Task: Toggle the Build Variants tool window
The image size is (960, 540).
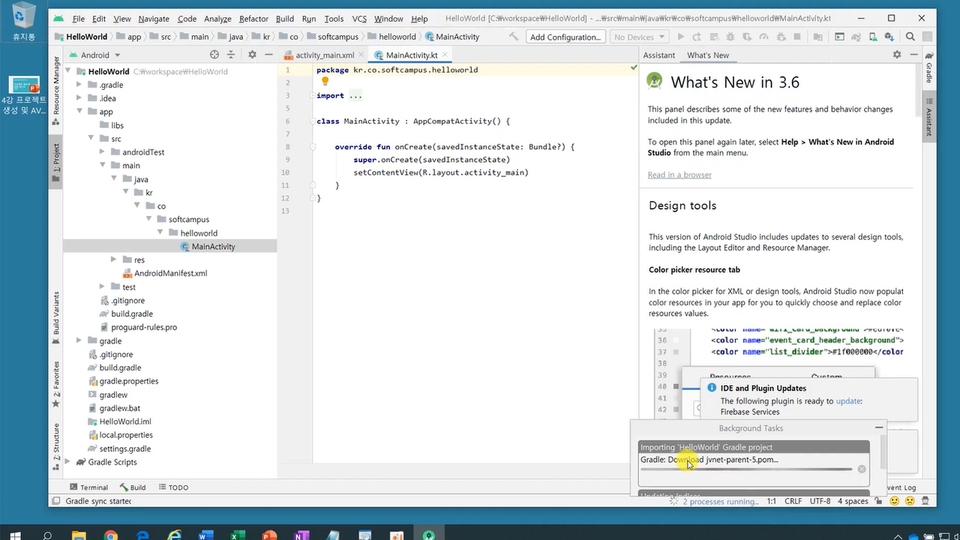Action: pyautogui.click(x=56, y=318)
